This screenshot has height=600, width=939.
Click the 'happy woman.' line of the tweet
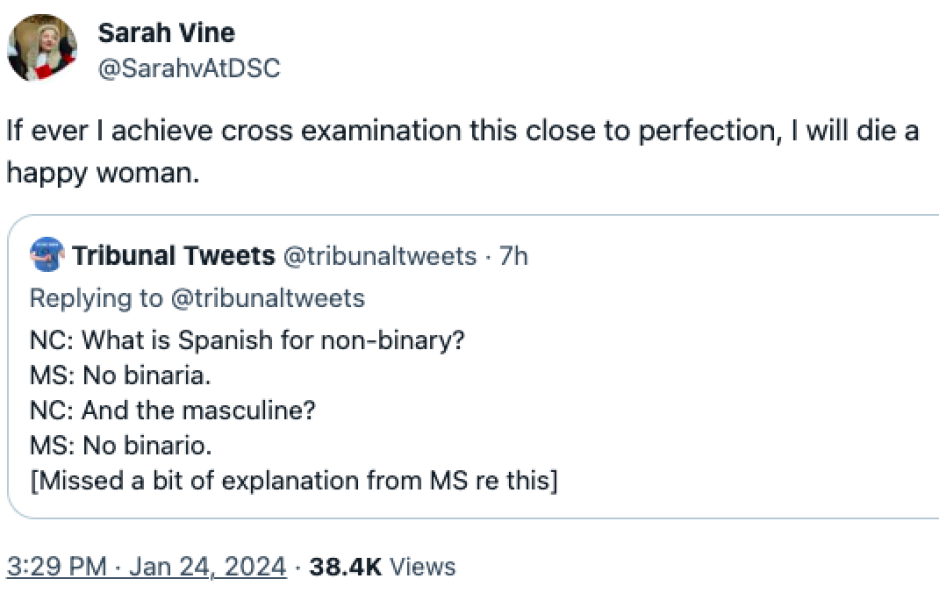pyautogui.click(x=103, y=172)
